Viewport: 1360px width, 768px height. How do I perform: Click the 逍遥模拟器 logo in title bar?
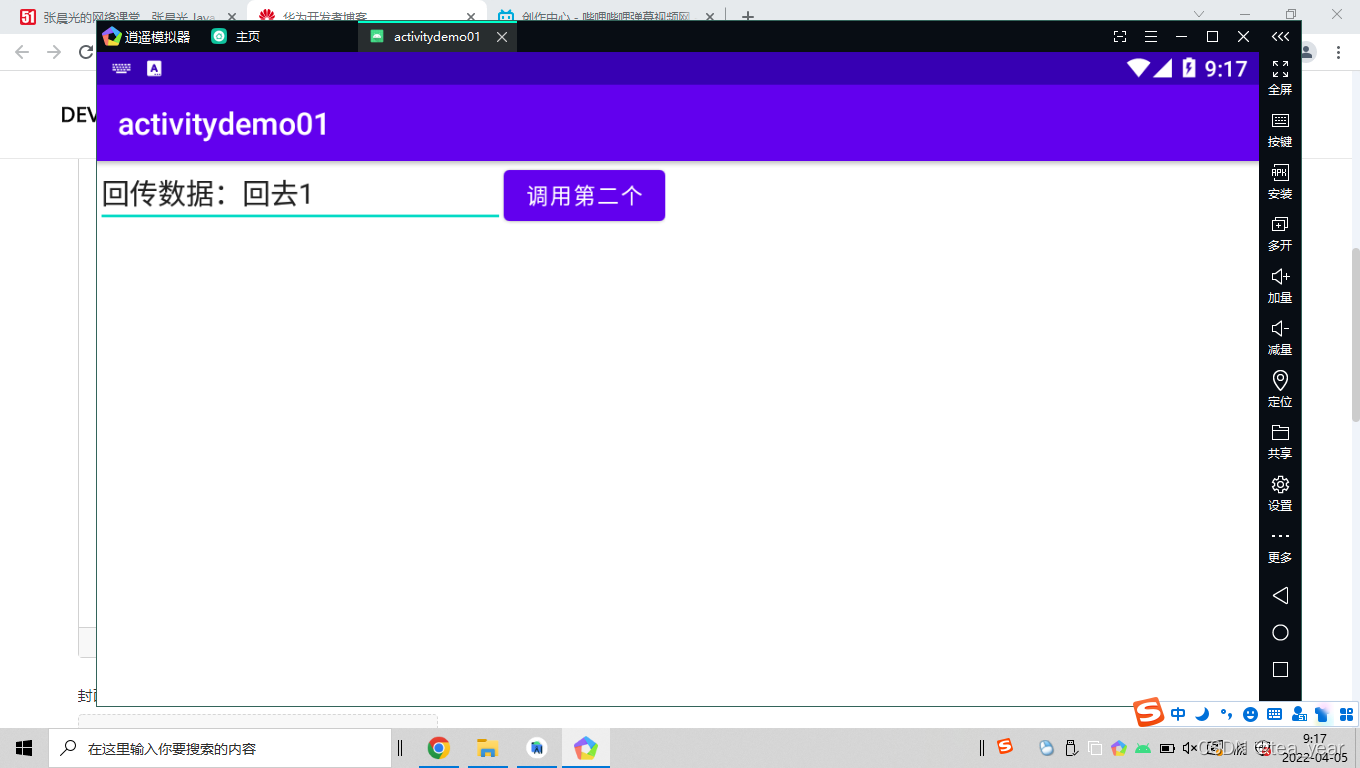pos(112,37)
